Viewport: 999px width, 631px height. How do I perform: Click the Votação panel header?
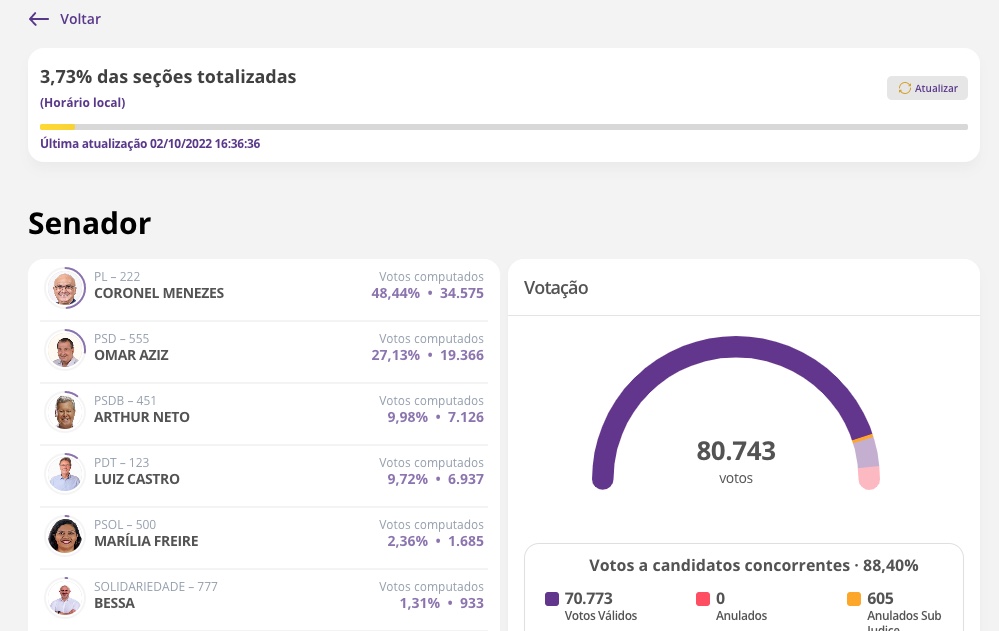(x=557, y=288)
